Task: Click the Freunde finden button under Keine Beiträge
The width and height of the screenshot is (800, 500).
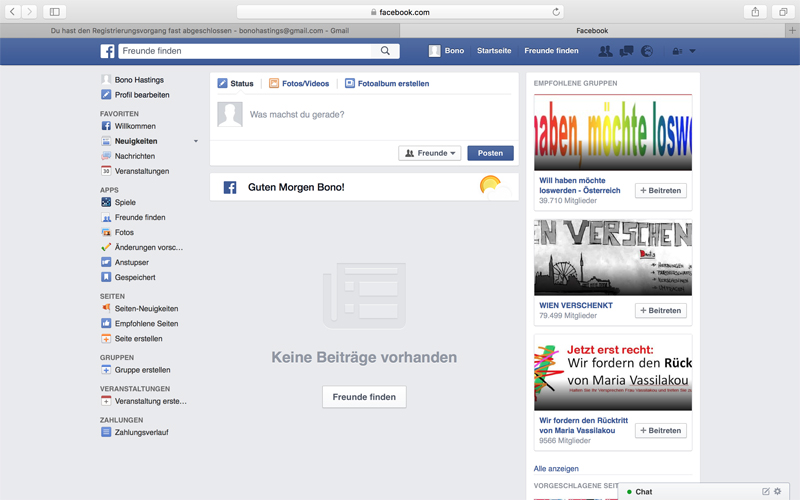Action: 364,397
